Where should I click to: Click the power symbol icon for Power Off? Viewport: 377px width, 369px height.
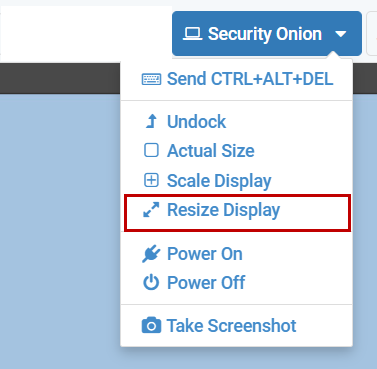click(151, 282)
